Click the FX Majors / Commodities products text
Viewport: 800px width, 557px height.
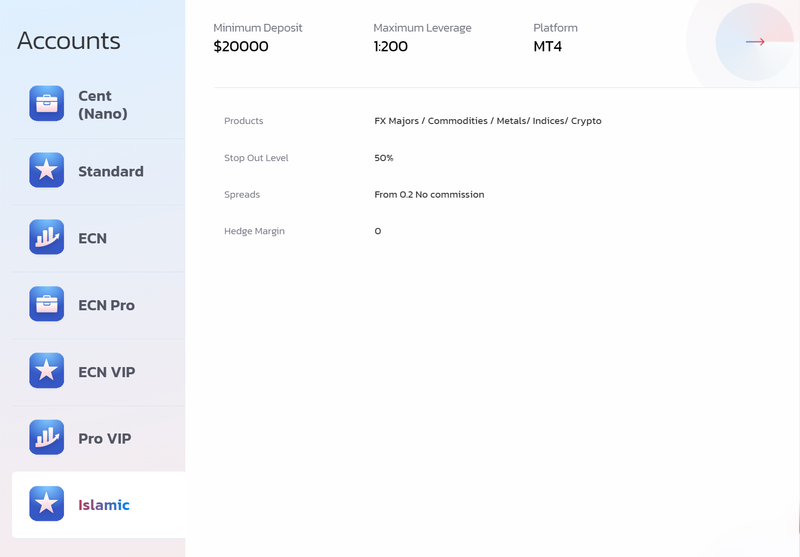488,121
